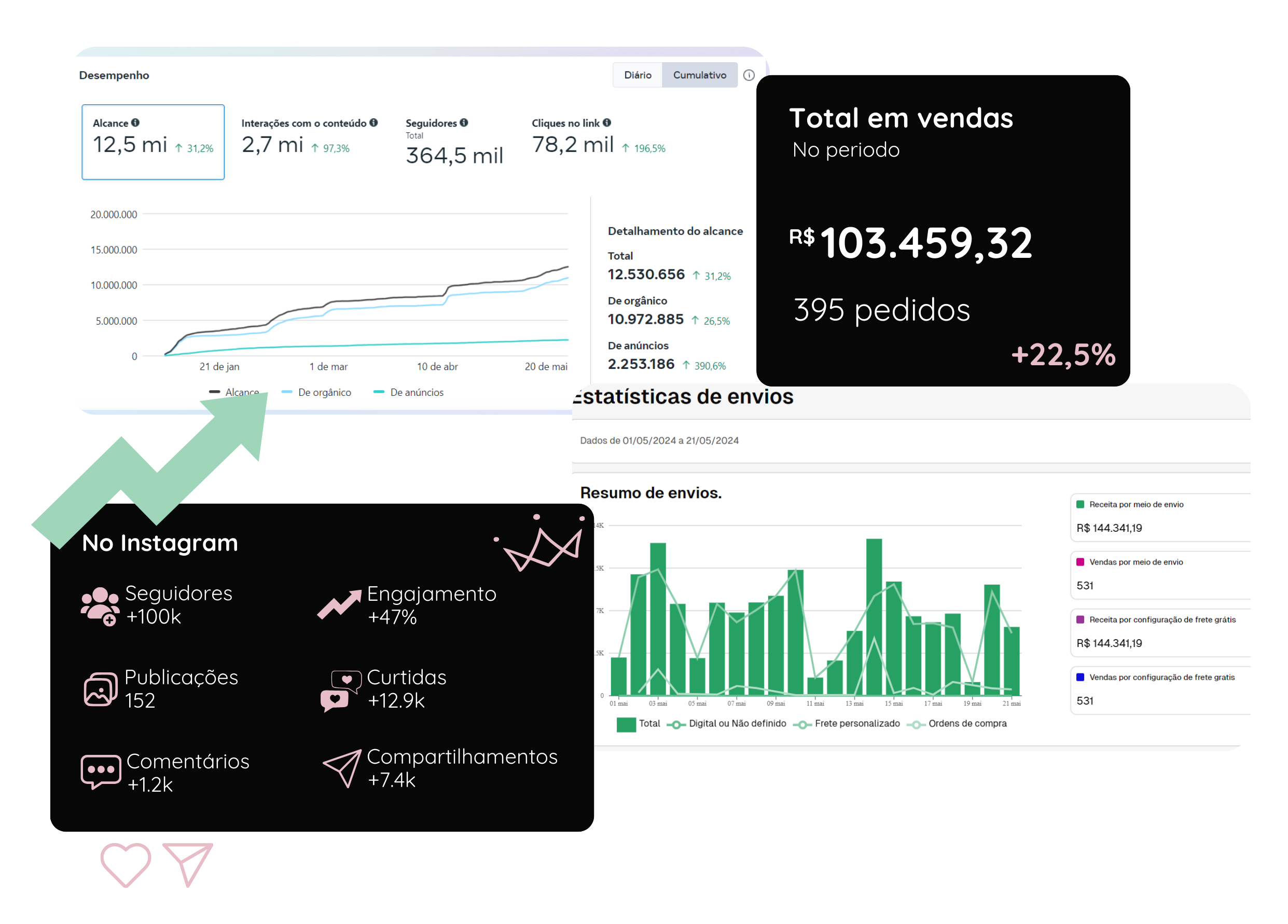Click the Engajamento trending arrow icon
The height and width of the screenshot is (924, 1288).
(x=339, y=604)
